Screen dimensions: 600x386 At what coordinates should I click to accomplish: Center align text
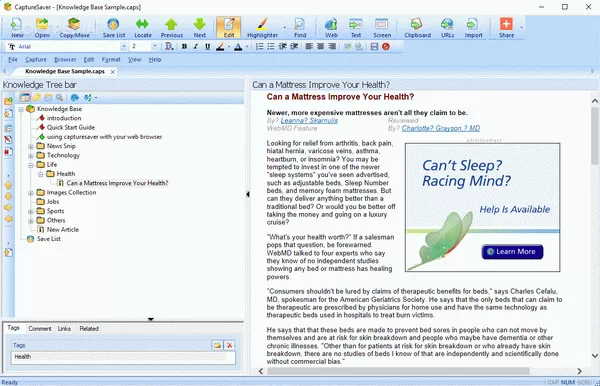pyautogui.click(x=320, y=47)
